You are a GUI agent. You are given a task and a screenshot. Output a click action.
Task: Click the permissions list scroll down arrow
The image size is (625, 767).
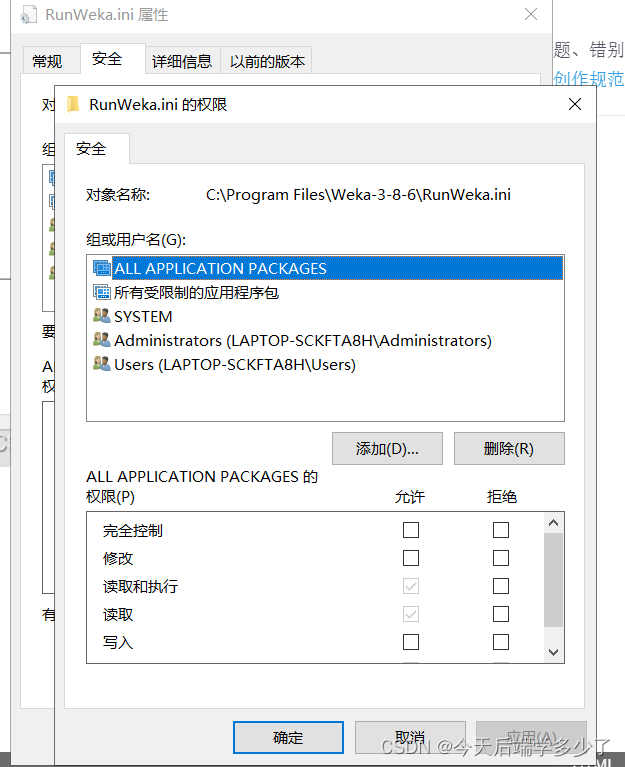pos(554,652)
